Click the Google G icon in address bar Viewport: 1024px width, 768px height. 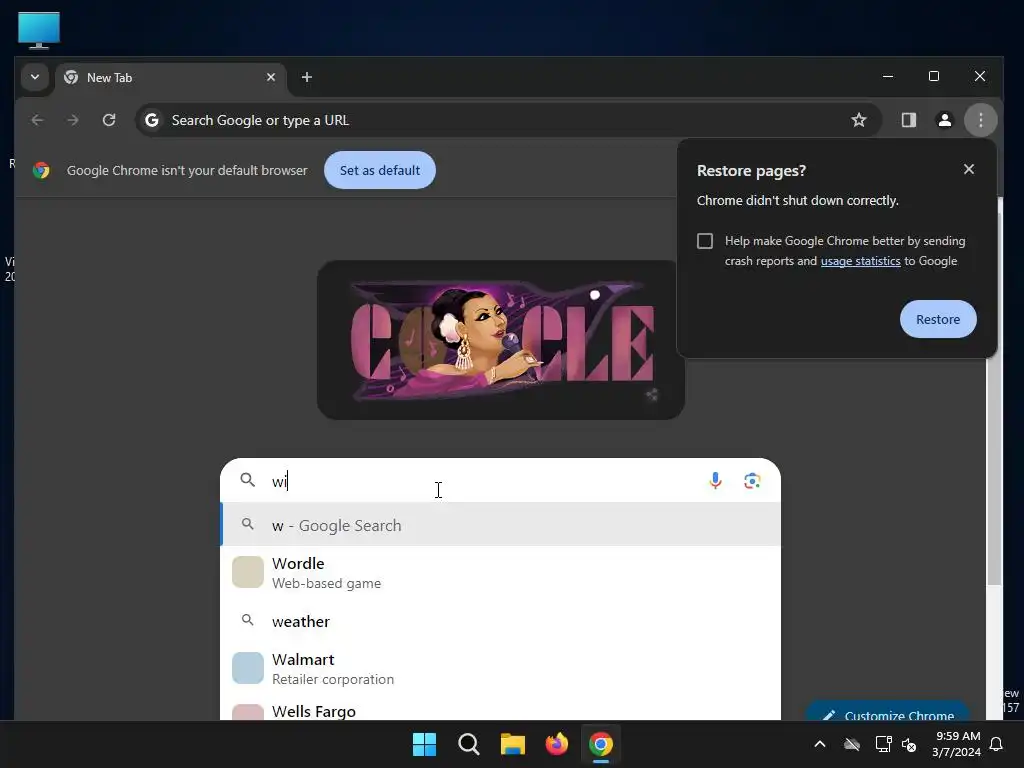pyautogui.click(x=152, y=120)
